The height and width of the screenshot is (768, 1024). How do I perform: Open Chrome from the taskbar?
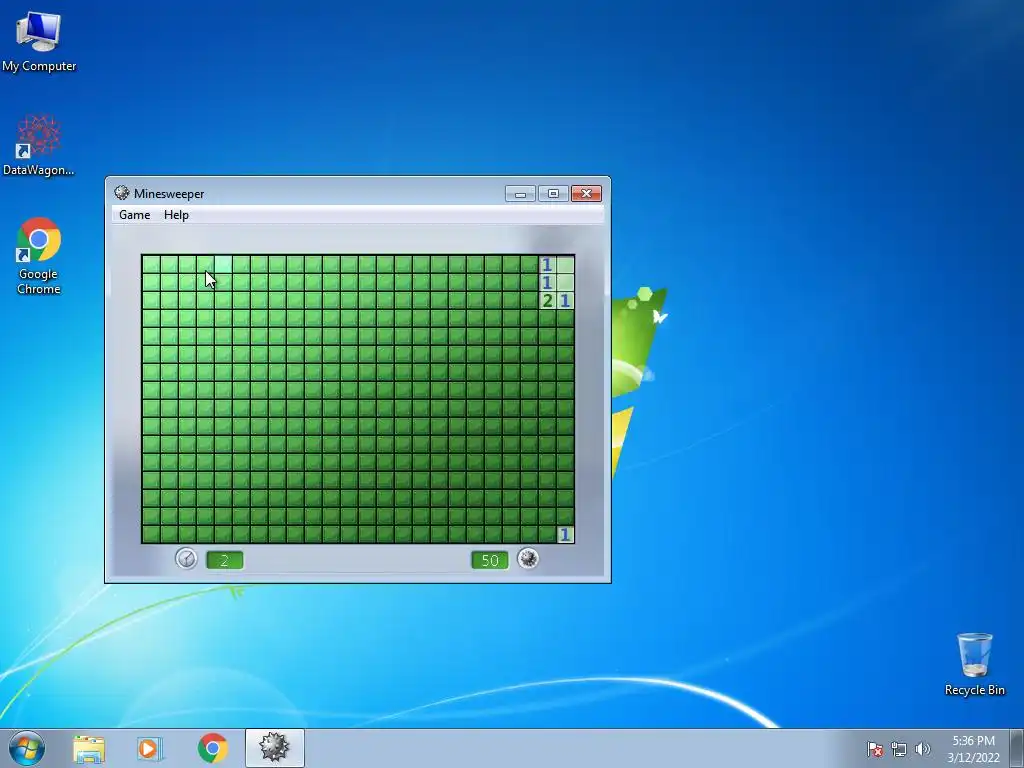(x=212, y=748)
